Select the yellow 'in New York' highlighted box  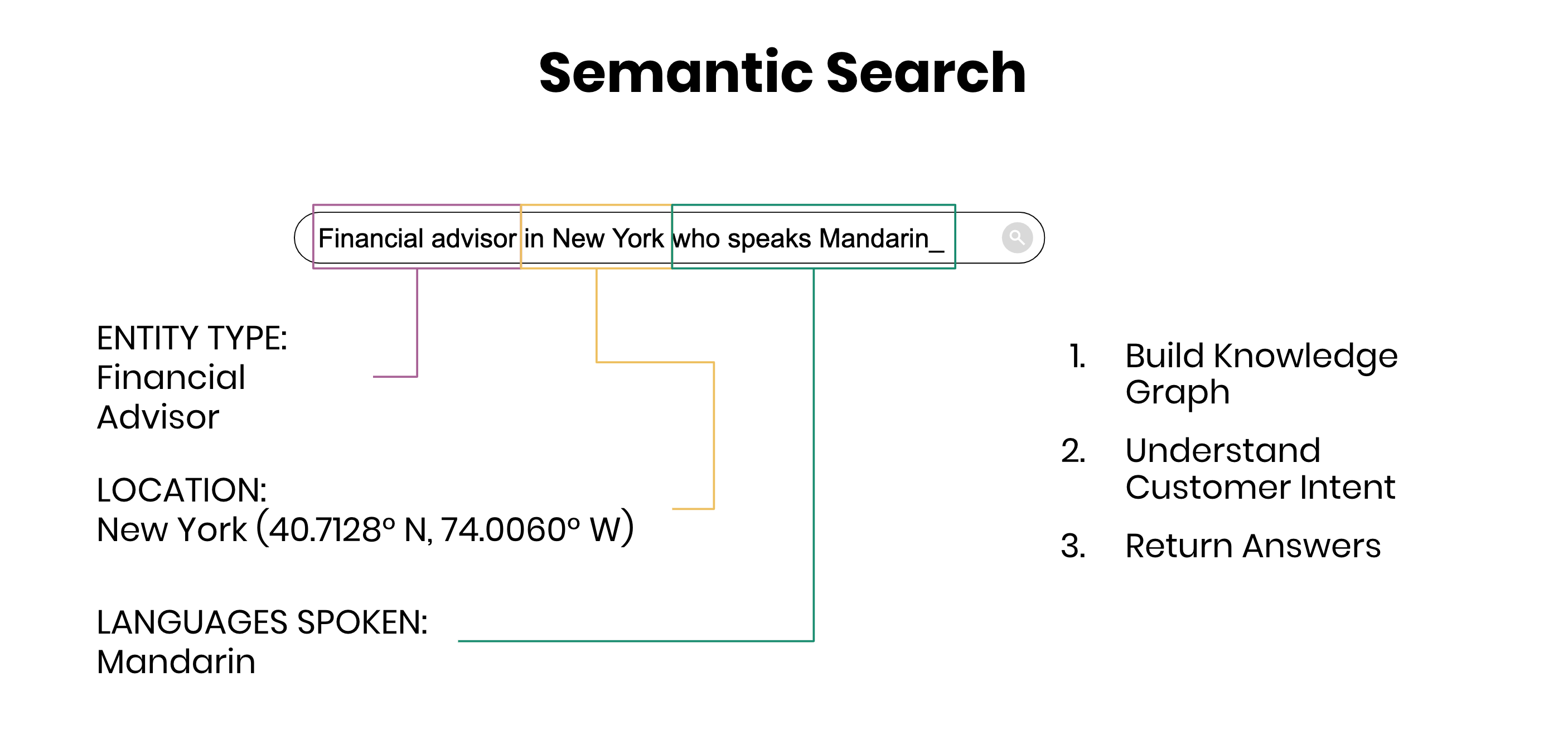coord(596,237)
